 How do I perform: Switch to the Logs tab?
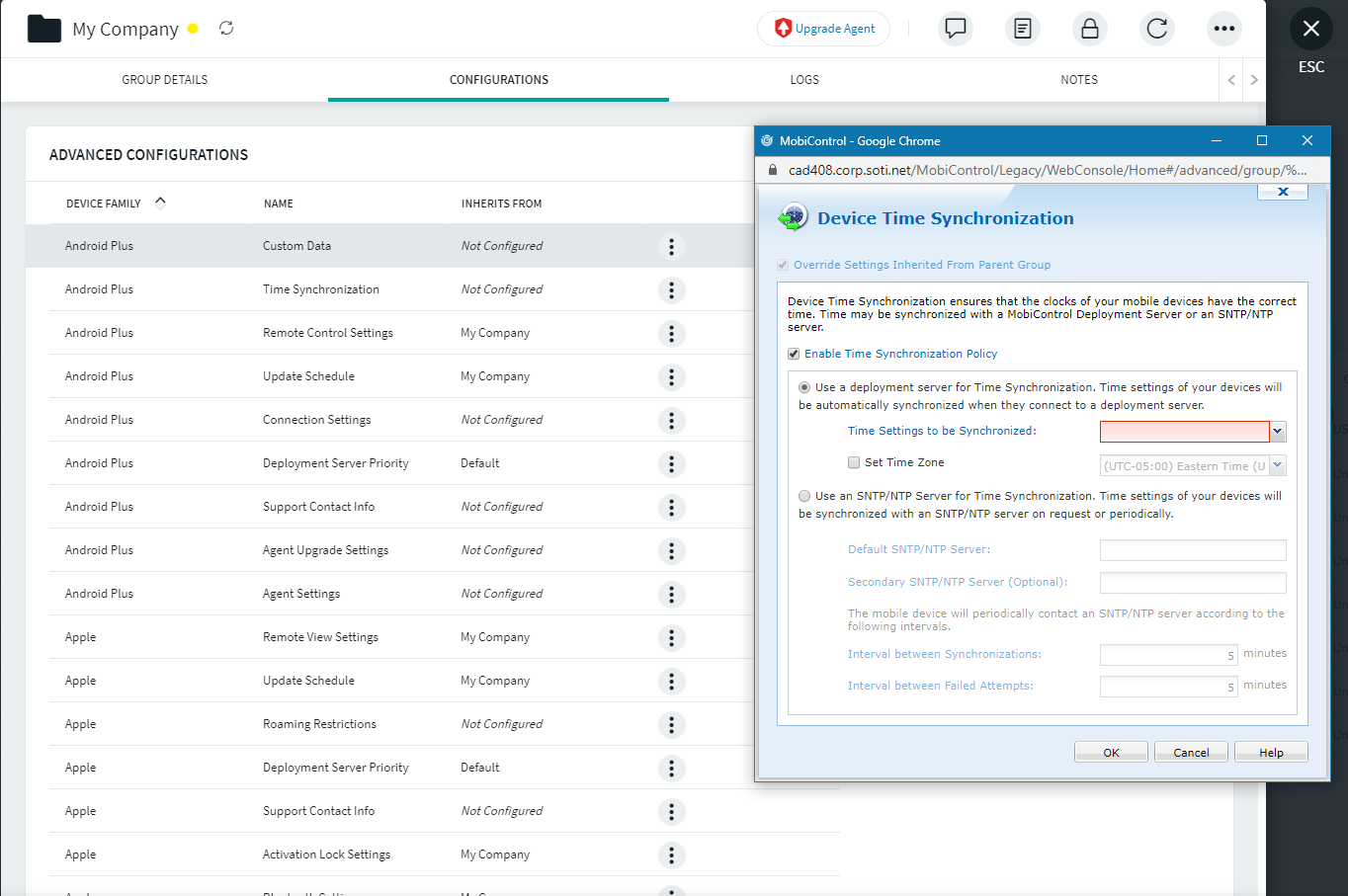804,80
